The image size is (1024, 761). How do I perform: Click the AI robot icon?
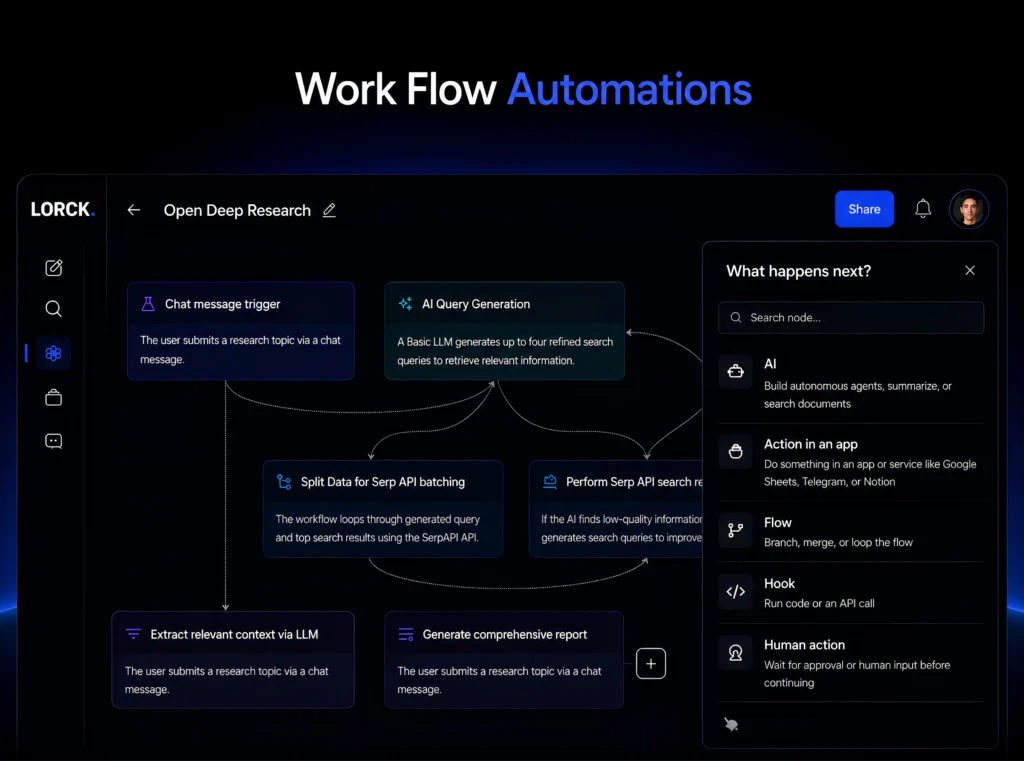coord(735,371)
